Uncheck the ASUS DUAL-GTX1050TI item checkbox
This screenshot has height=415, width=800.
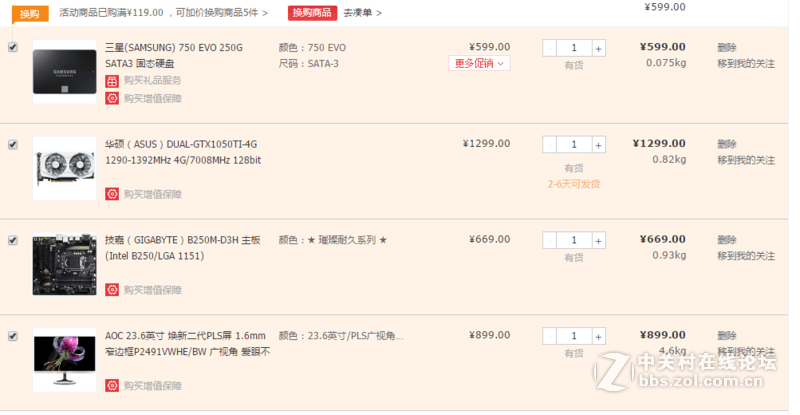(x=13, y=144)
